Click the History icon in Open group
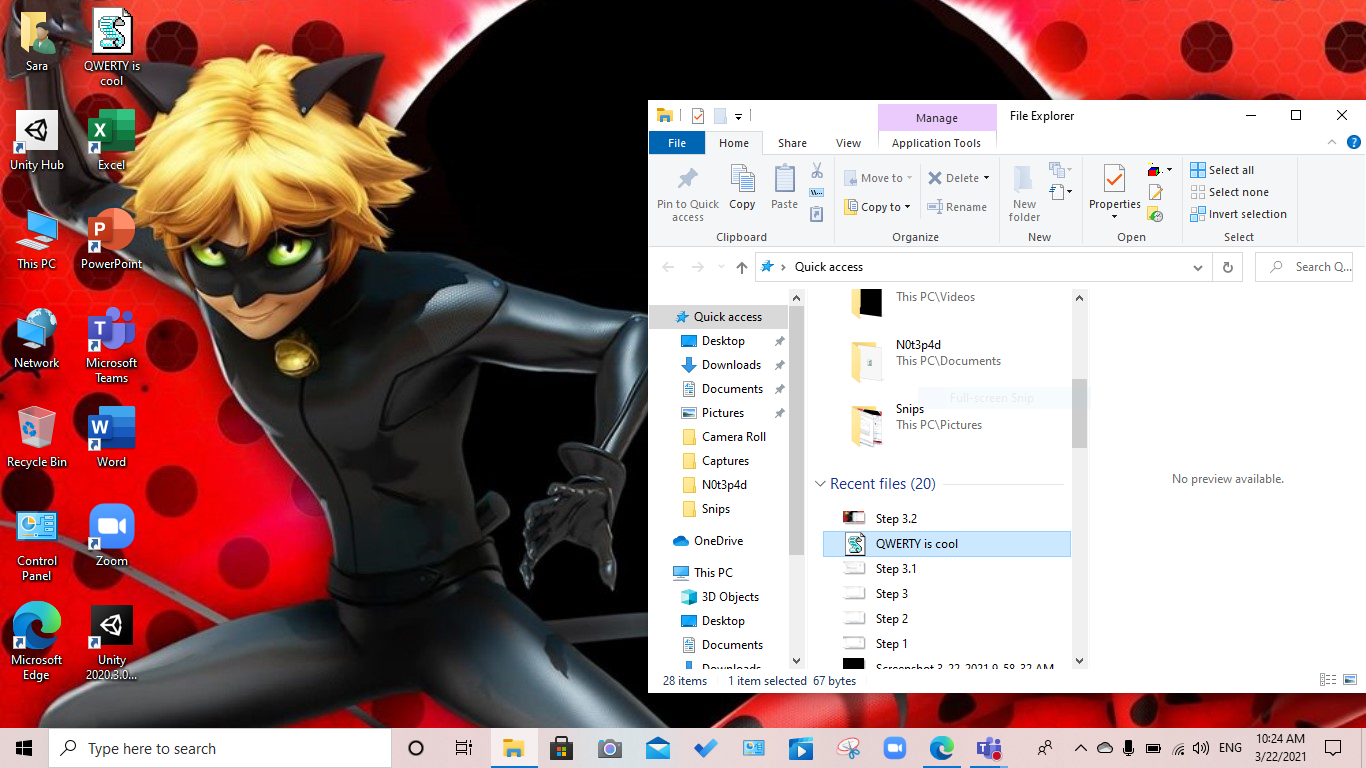This screenshot has width=1366, height=768. coord(1156,214)
